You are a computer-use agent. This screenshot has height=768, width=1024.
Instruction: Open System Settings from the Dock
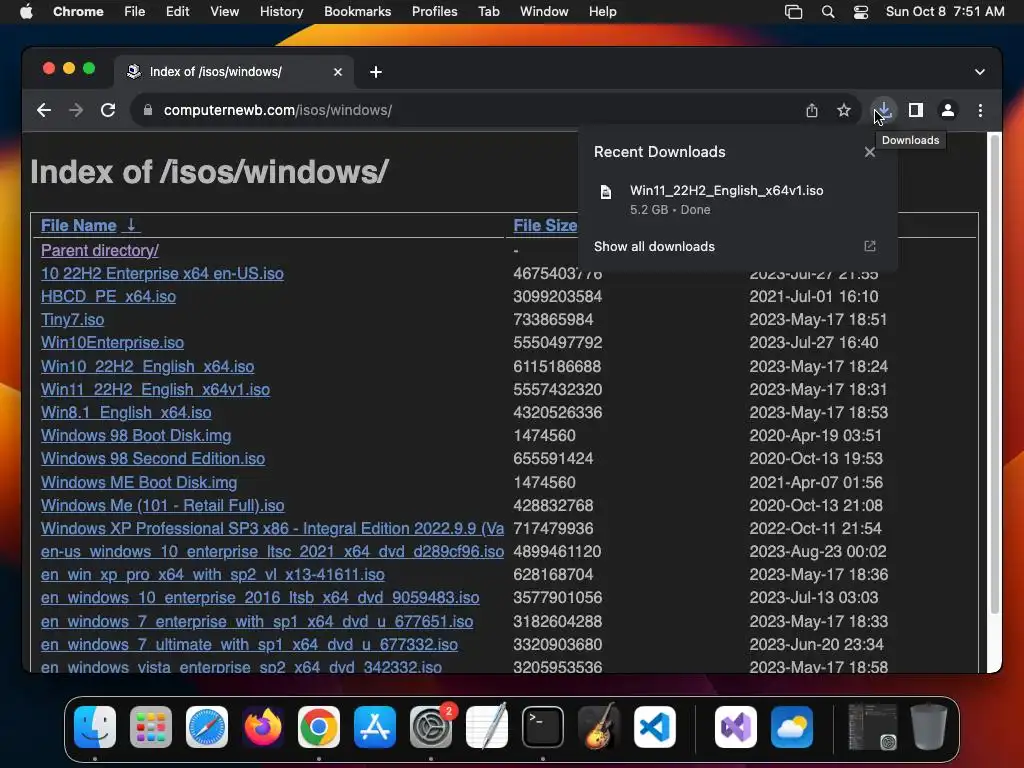tap(431, 727)
